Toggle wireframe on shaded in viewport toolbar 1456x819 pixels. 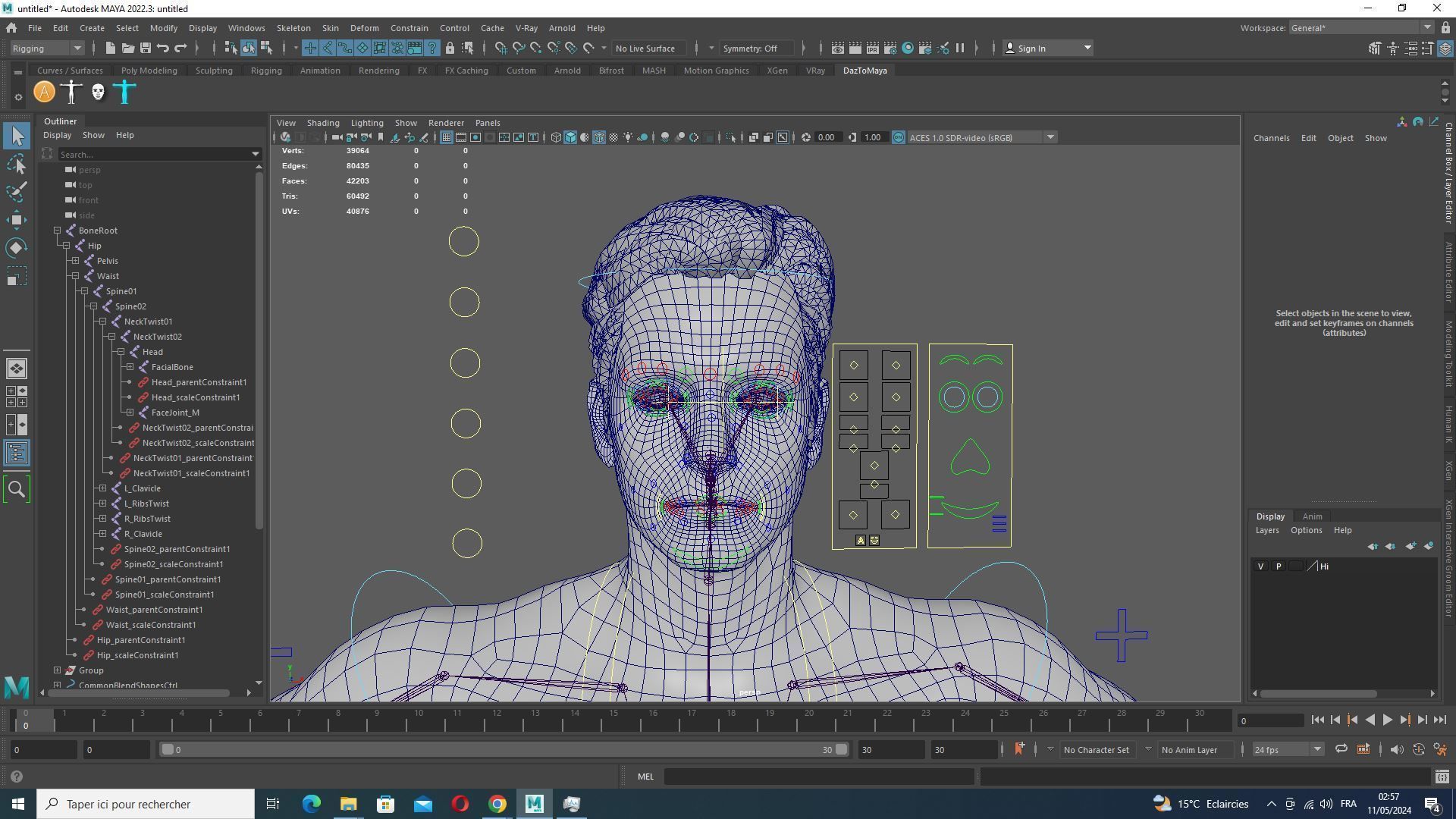pos(598,138)
